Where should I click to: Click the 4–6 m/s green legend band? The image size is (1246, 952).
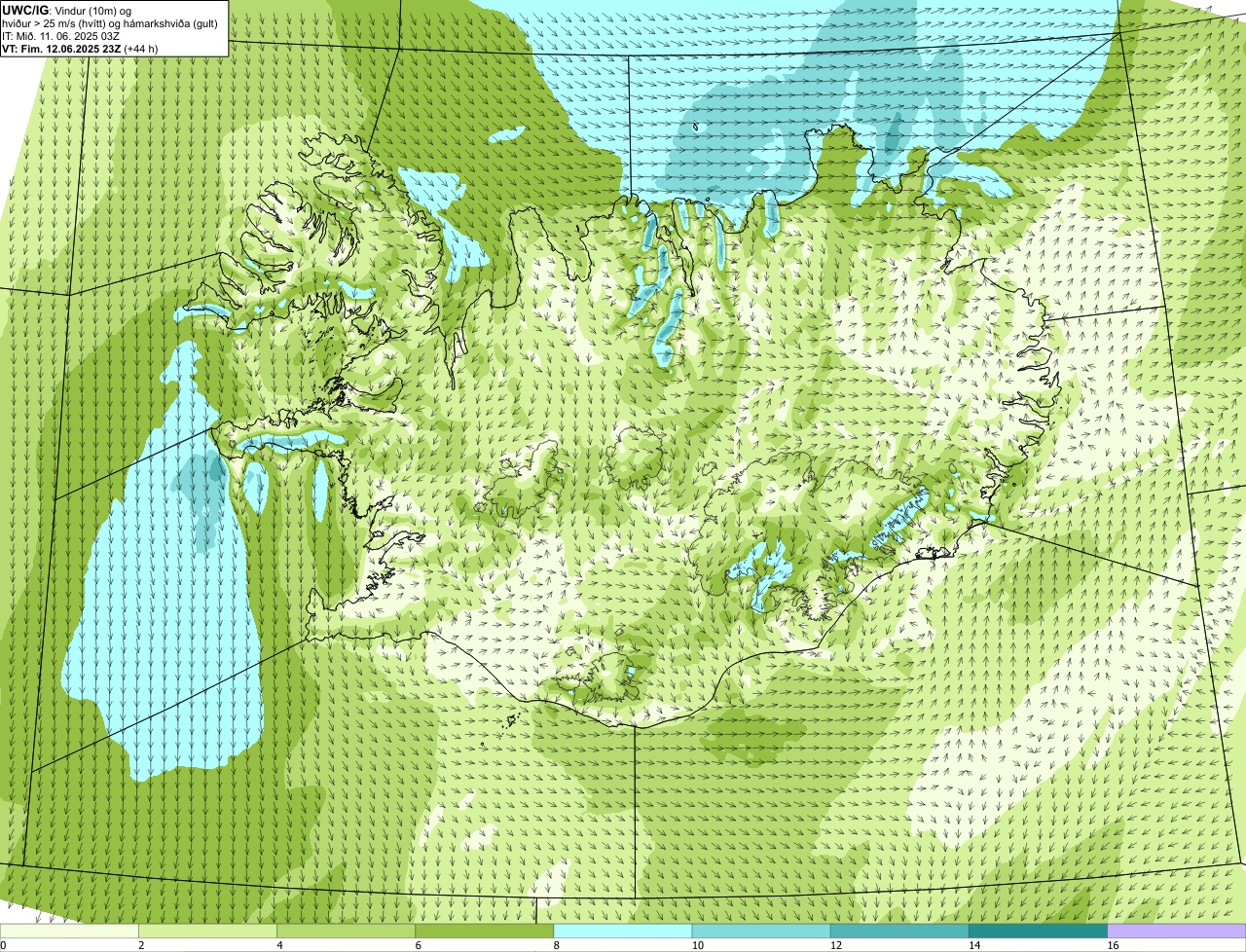346,931
